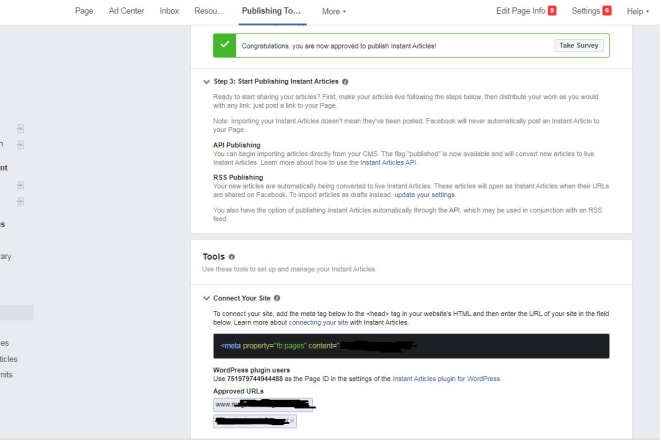Click the first Approved URLs field
Viewport: 660px width, 440px height.
tap(263, 405)
